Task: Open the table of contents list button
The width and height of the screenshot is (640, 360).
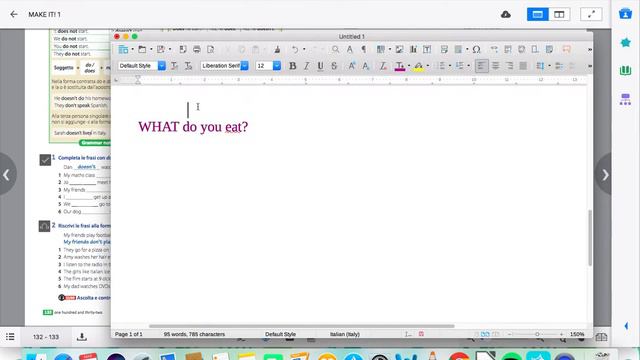Action: coord(10,337)
